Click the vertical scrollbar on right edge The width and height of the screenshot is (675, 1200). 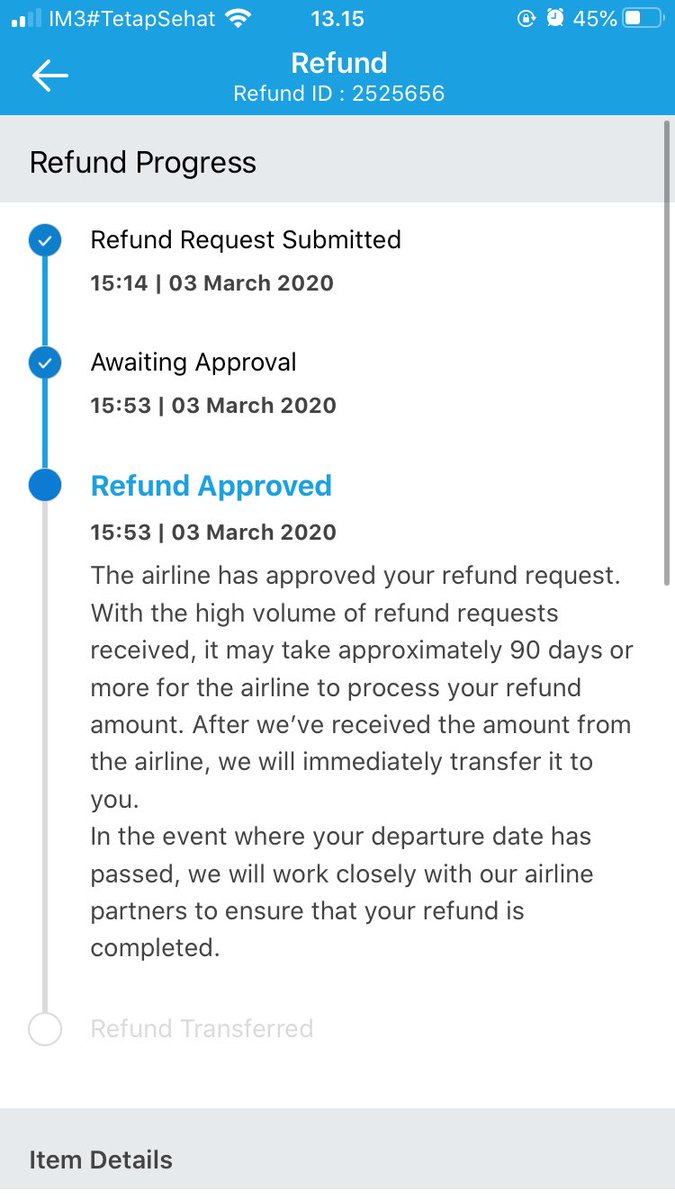click(x=667, y=352)
